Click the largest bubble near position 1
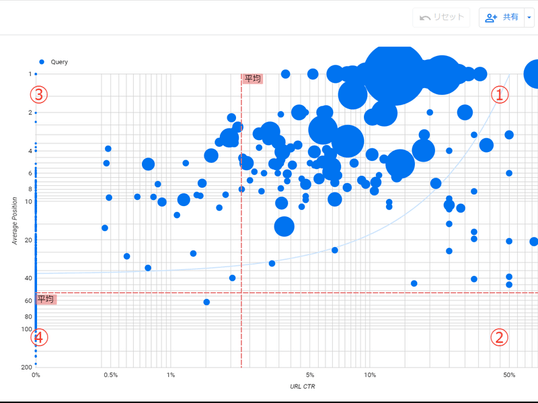538x403 pixels. pos(395,75)
